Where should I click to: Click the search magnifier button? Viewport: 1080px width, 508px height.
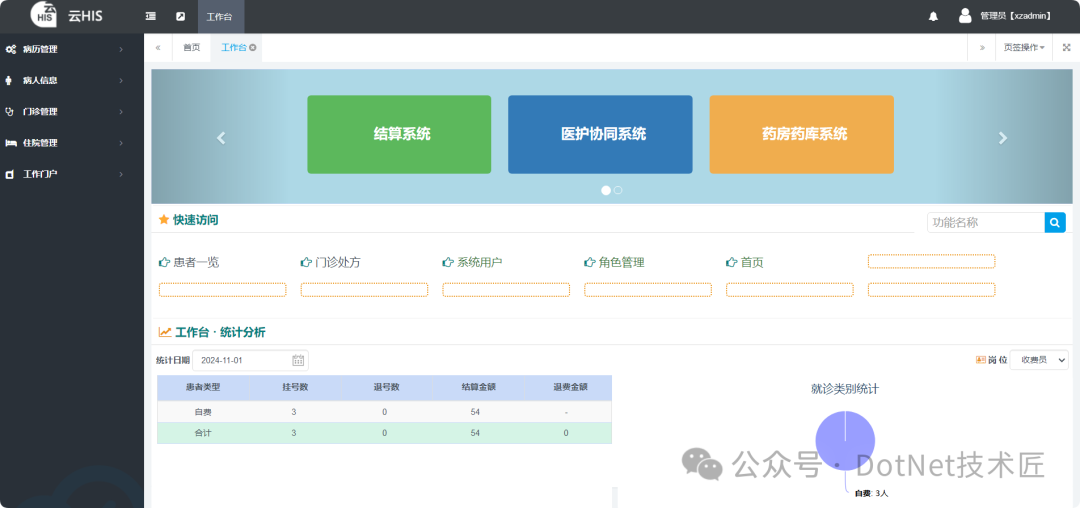pyautogui.click(x=1055, y=222)
